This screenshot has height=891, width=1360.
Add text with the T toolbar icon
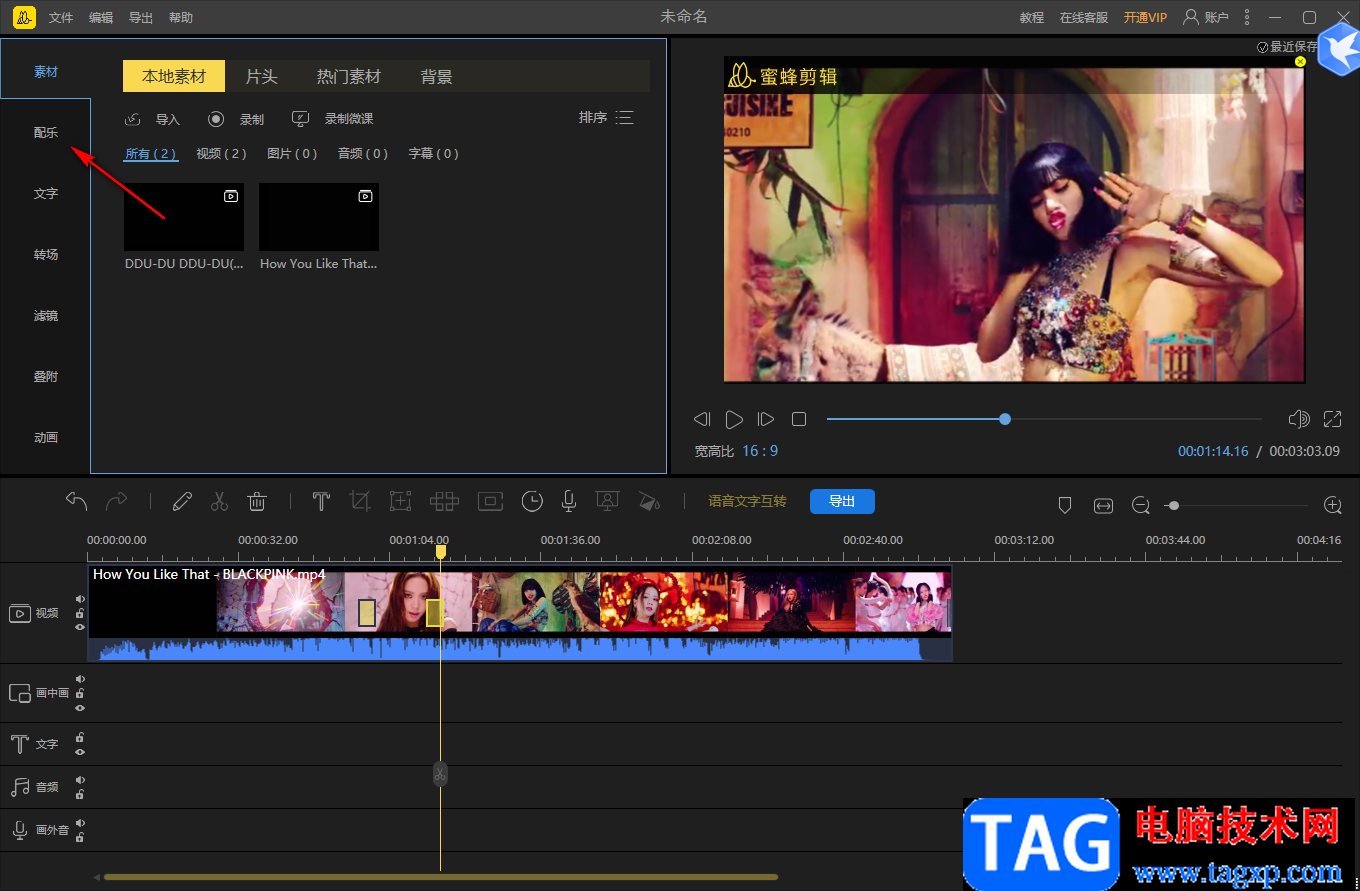click(x=321, y=501)
